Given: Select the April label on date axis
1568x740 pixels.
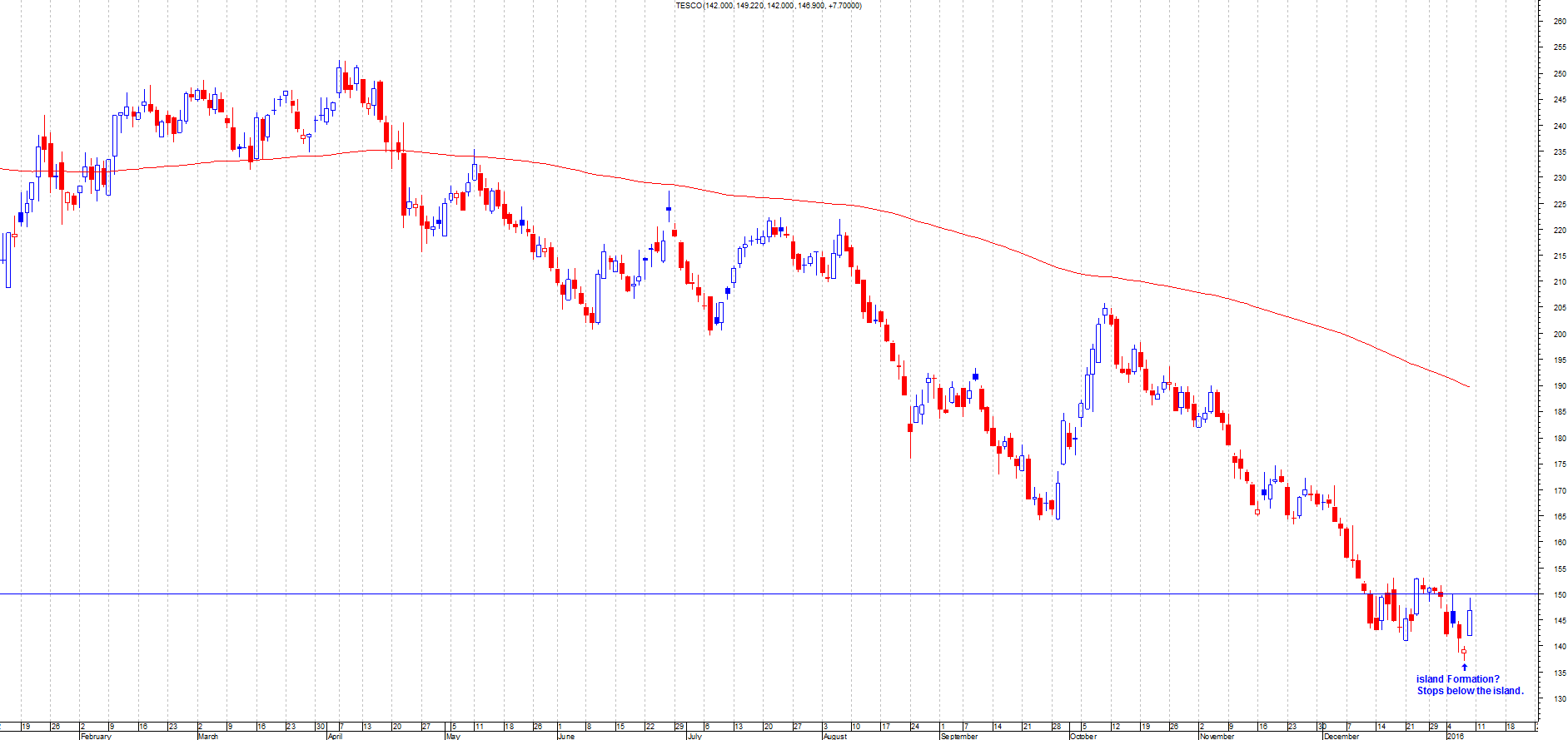Looking at the screenshot, I should 335,736.
